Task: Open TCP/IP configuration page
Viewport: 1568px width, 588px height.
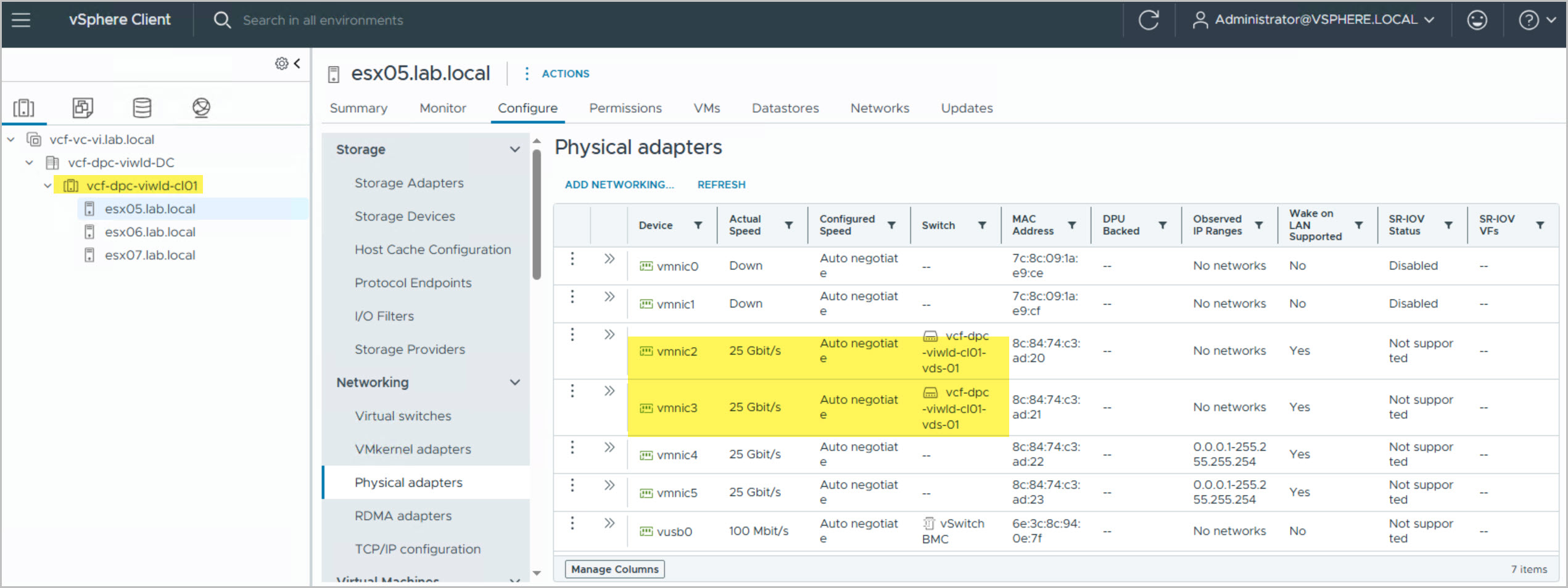Action: [418, 549]
